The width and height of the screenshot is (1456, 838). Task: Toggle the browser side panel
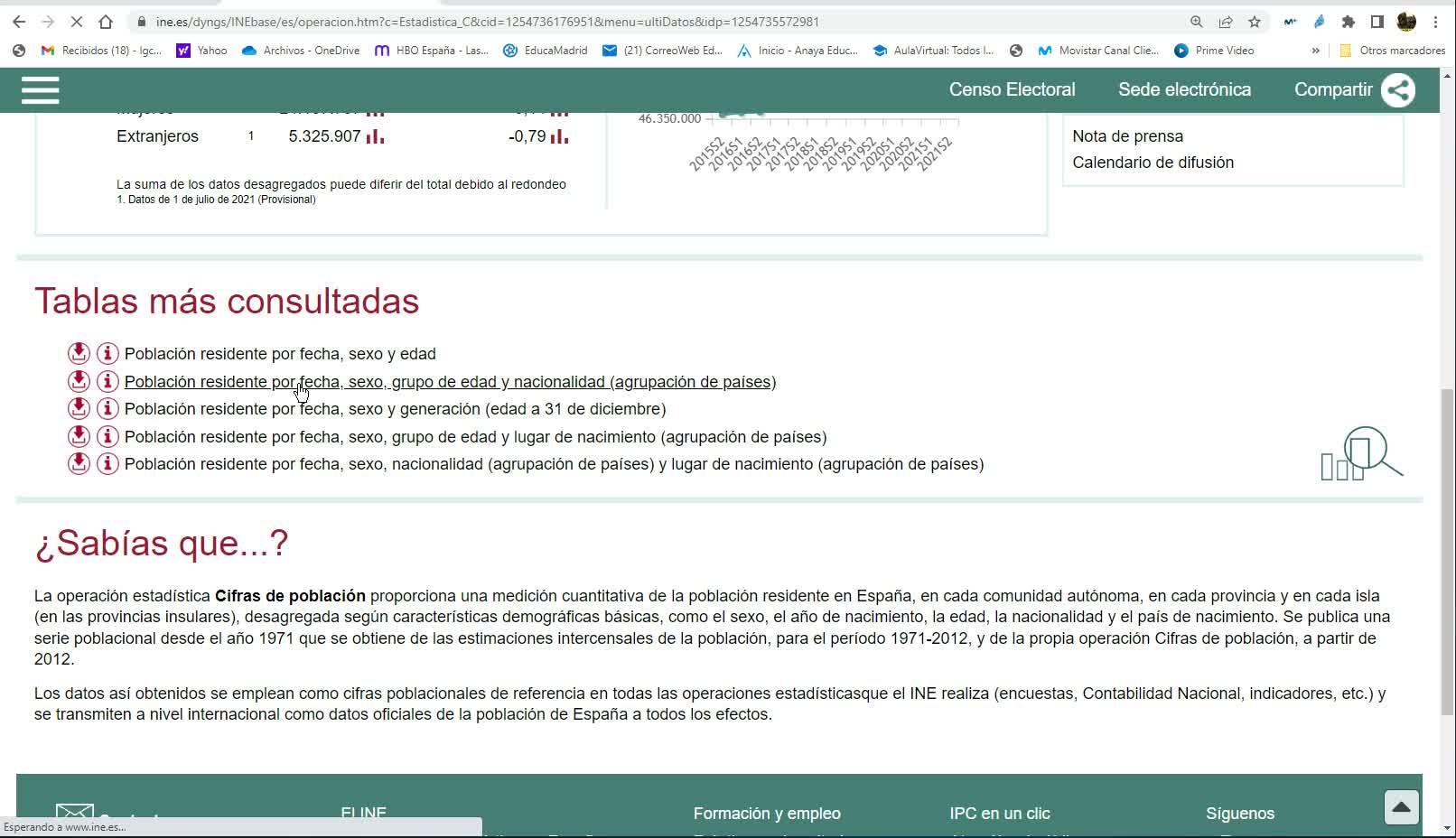(1377, 22)
